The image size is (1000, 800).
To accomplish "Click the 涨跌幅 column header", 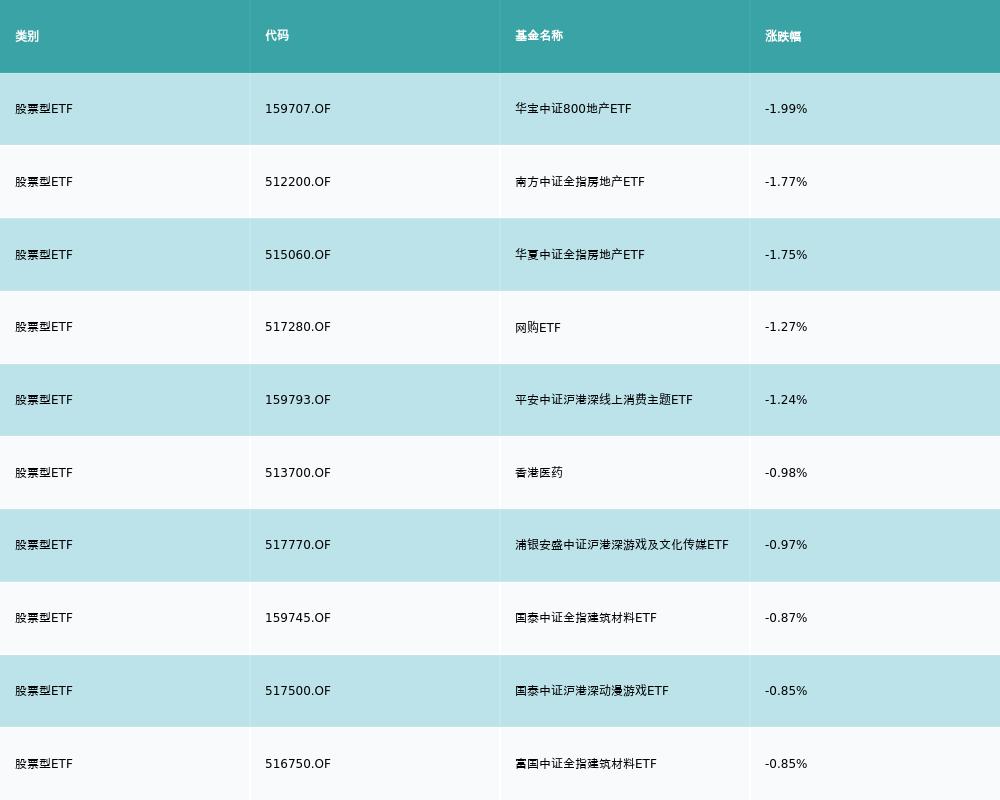I will [783, 36].
